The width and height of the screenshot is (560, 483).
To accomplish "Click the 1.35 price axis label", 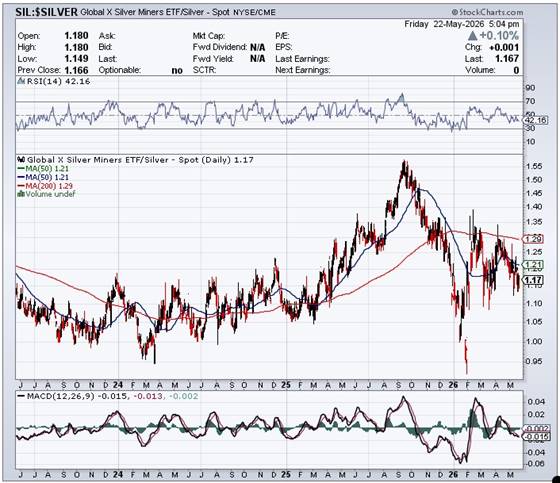I will (x=534, y=222).
